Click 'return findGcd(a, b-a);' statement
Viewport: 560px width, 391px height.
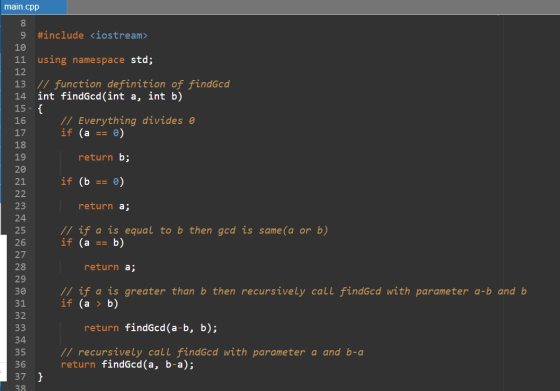127,365
